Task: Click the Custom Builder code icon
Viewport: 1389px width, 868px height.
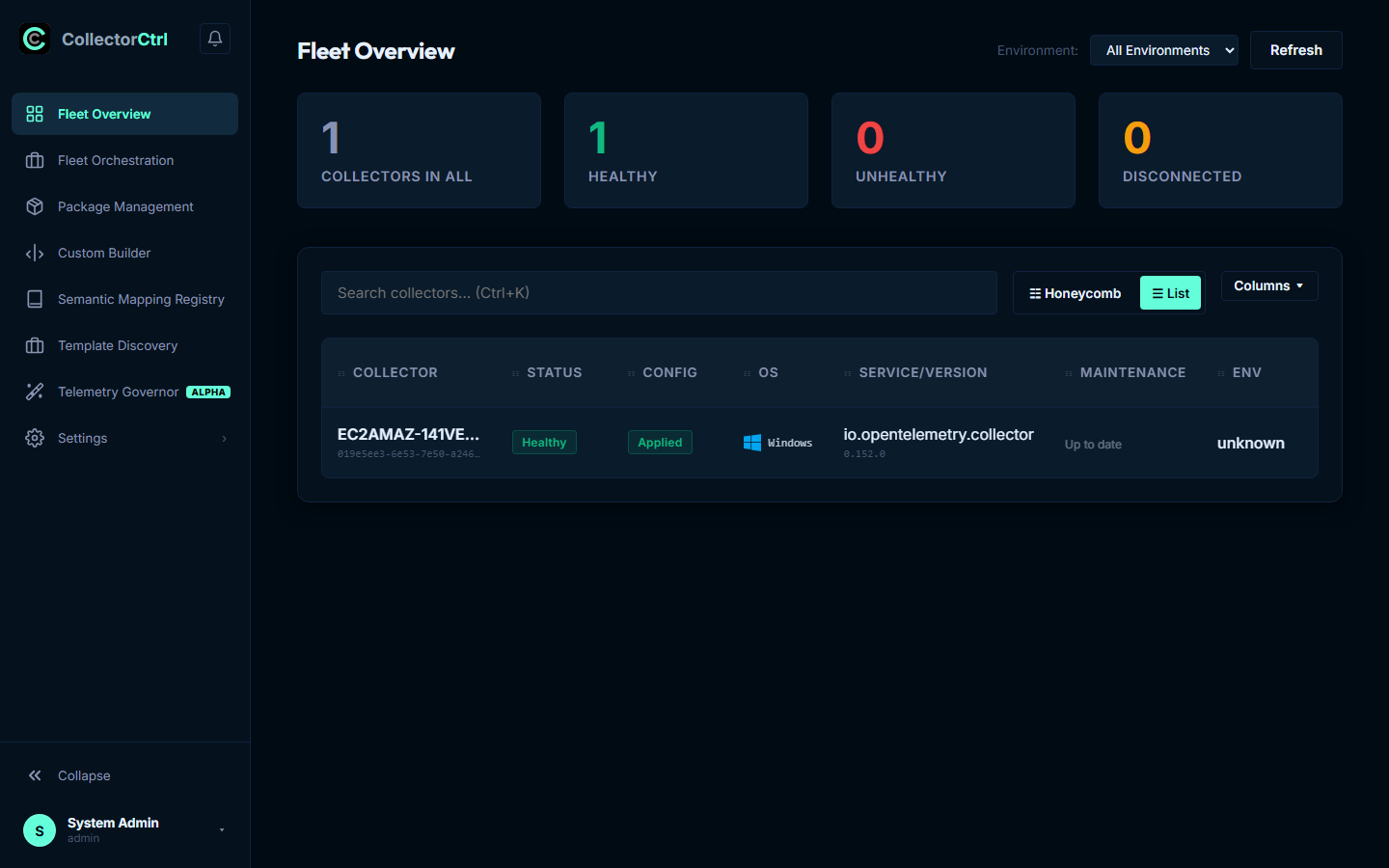Action: 35,253
